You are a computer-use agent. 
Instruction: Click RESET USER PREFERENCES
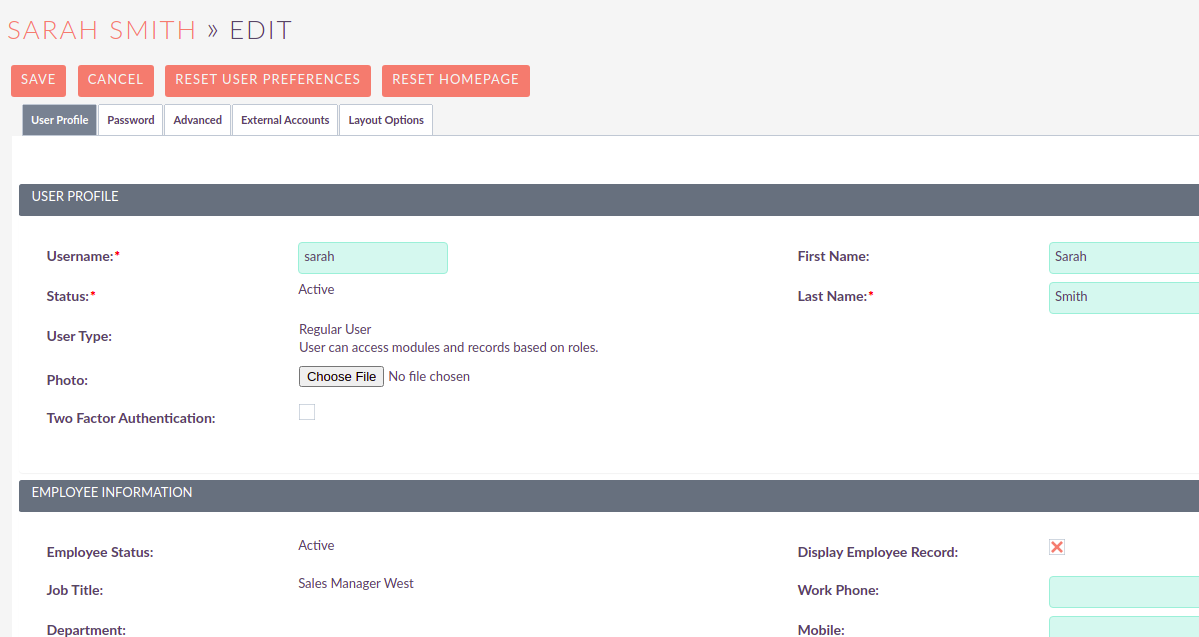tap(267, 80)
